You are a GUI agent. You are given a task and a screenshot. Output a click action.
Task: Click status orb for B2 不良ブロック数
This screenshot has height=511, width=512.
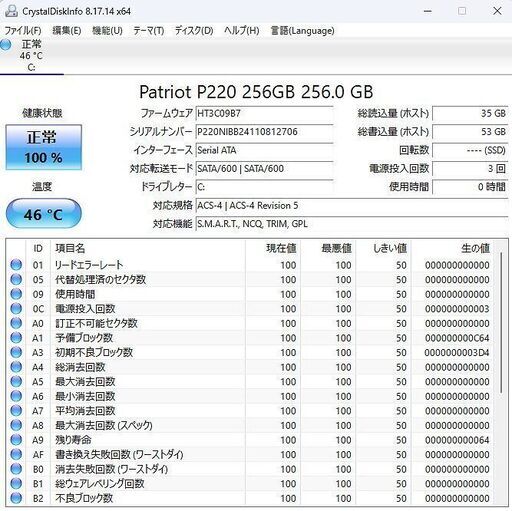(16, 498)
